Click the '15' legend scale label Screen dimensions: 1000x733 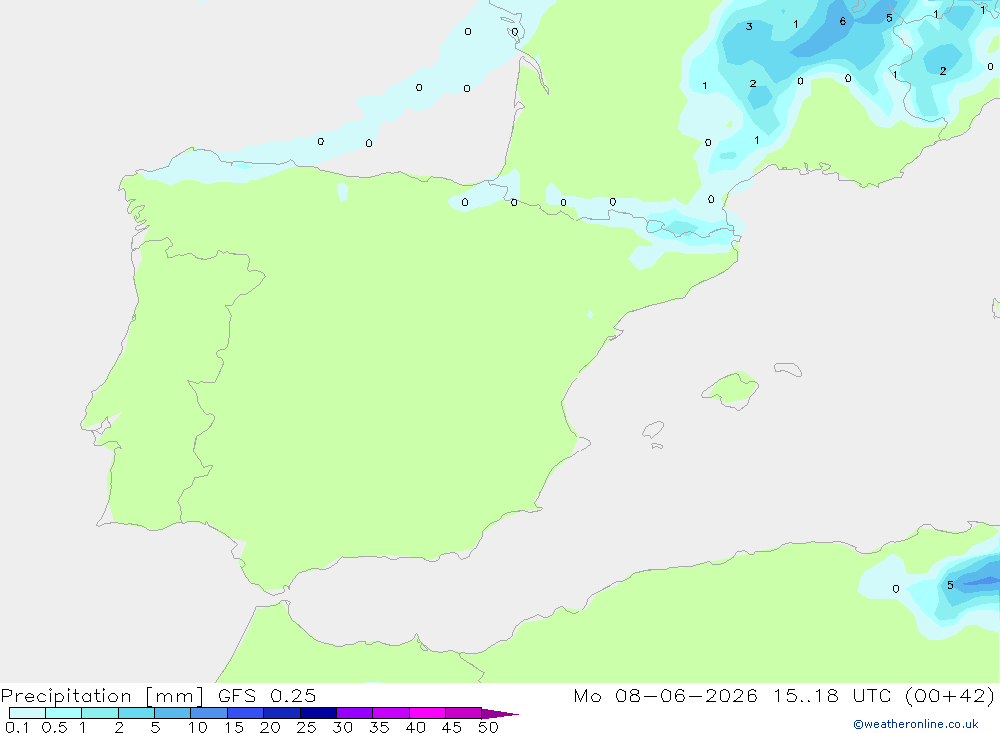coord(234,727)
